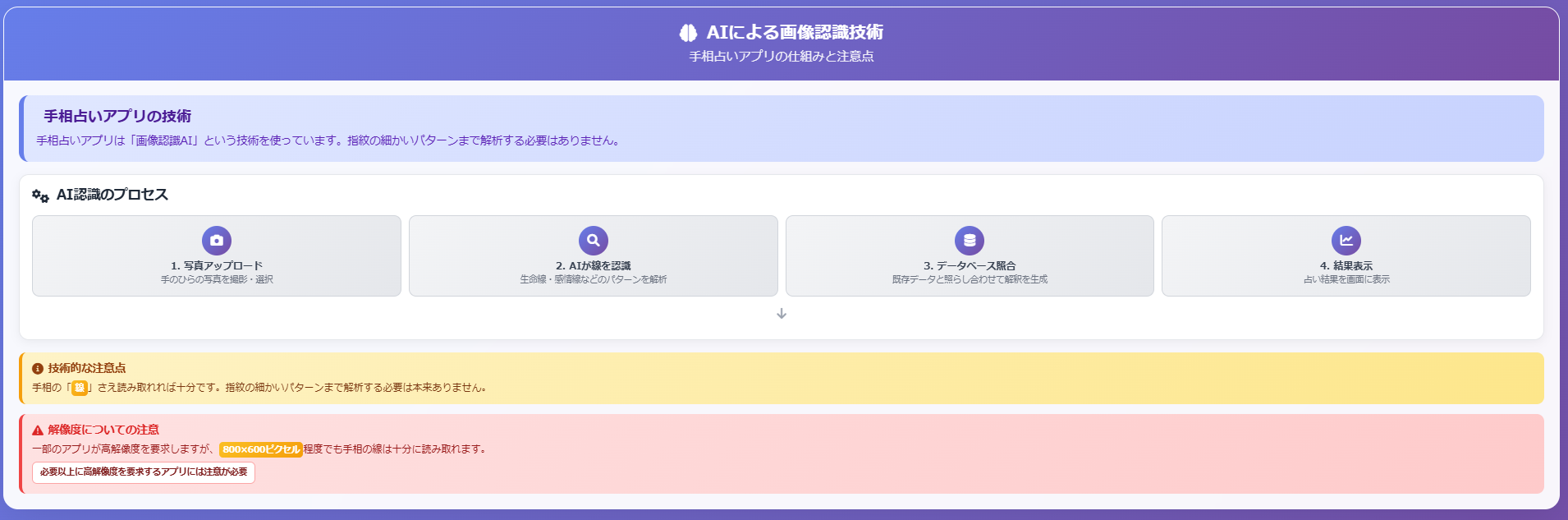
Task: Click the highlighted 線 badge
Action: tap(80, 388)
